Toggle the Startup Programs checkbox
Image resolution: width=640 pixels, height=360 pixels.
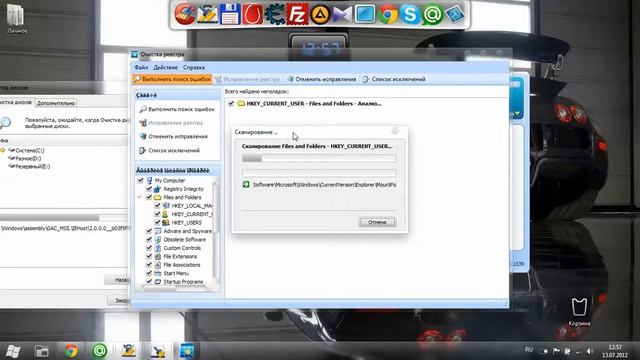point(149,282)
